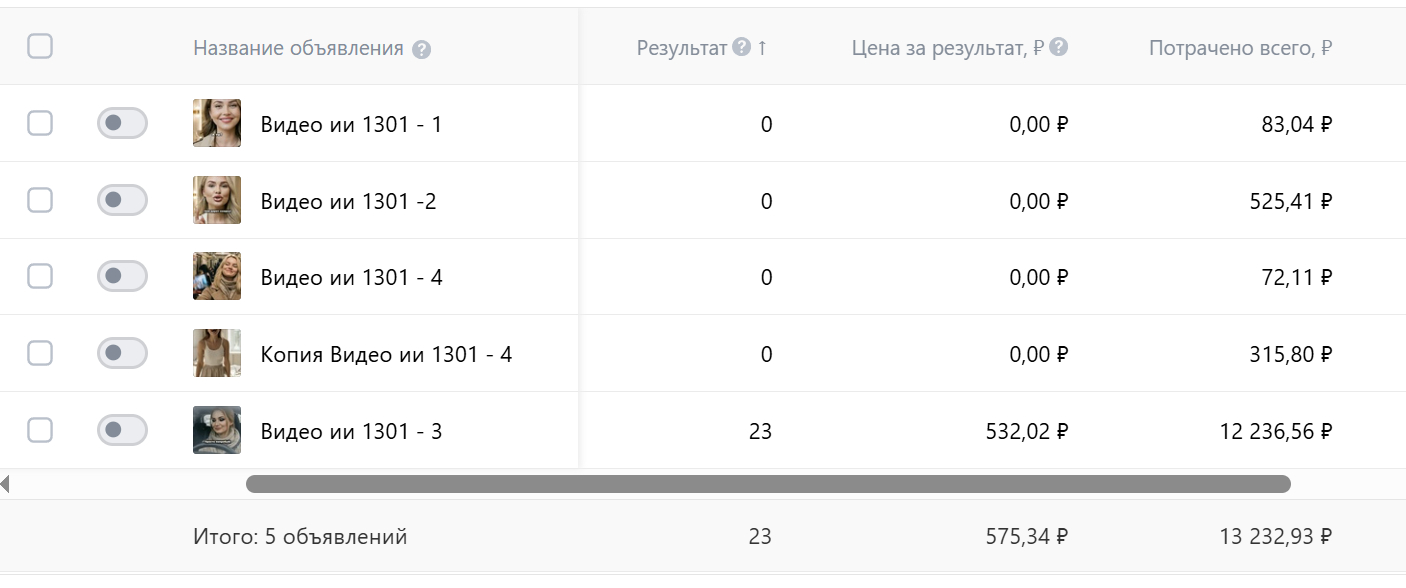The image size is (1406, 588).
Task: Sort by Название объявления column header
Action: point(298,48)
